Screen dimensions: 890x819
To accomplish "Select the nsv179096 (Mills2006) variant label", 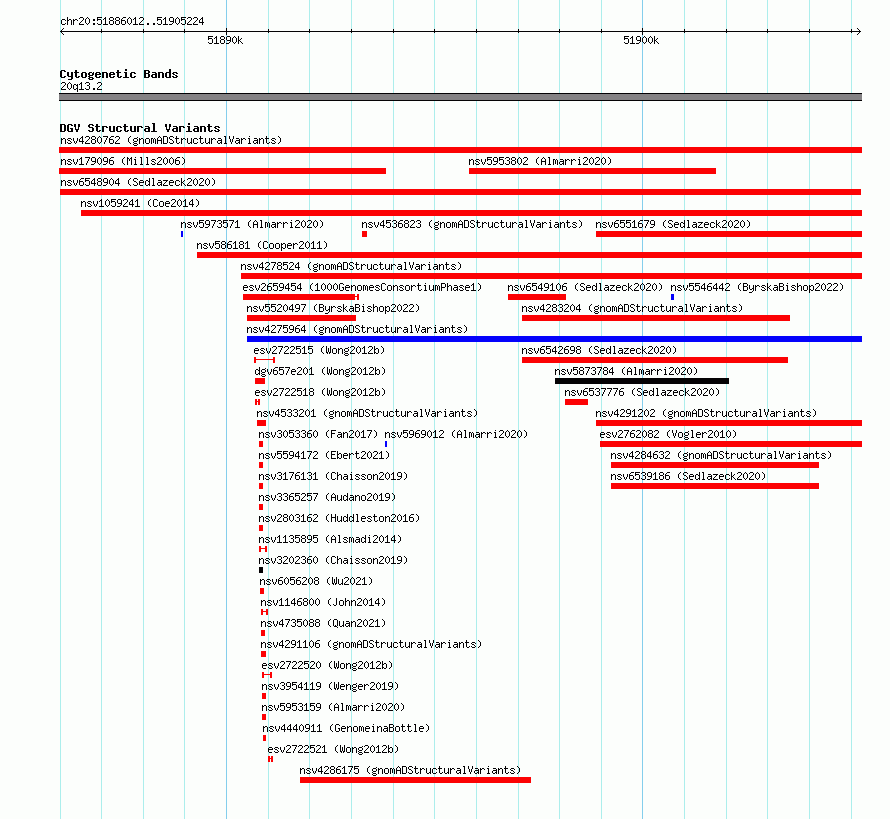I will [x=123, y=161].
